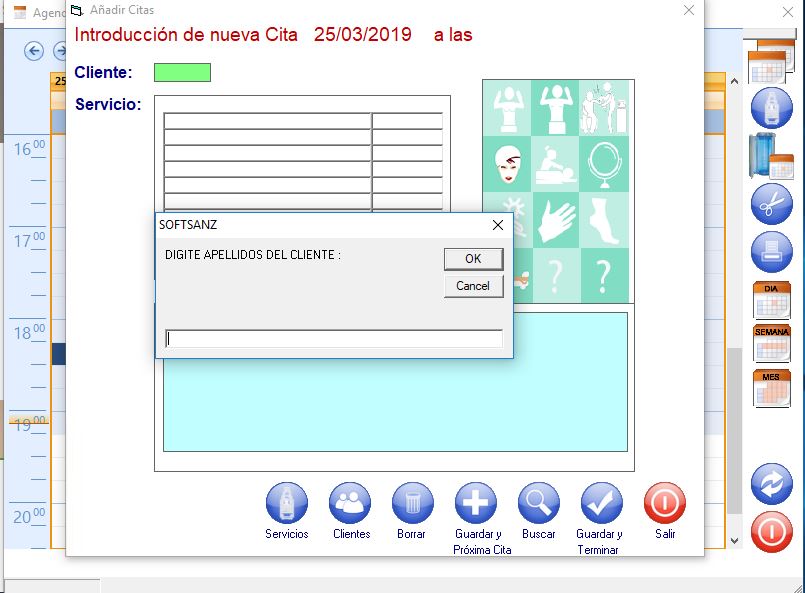The image size is (805, 593).
Task: Click the scissors icon in right sidebar
Action: [771, 204]
